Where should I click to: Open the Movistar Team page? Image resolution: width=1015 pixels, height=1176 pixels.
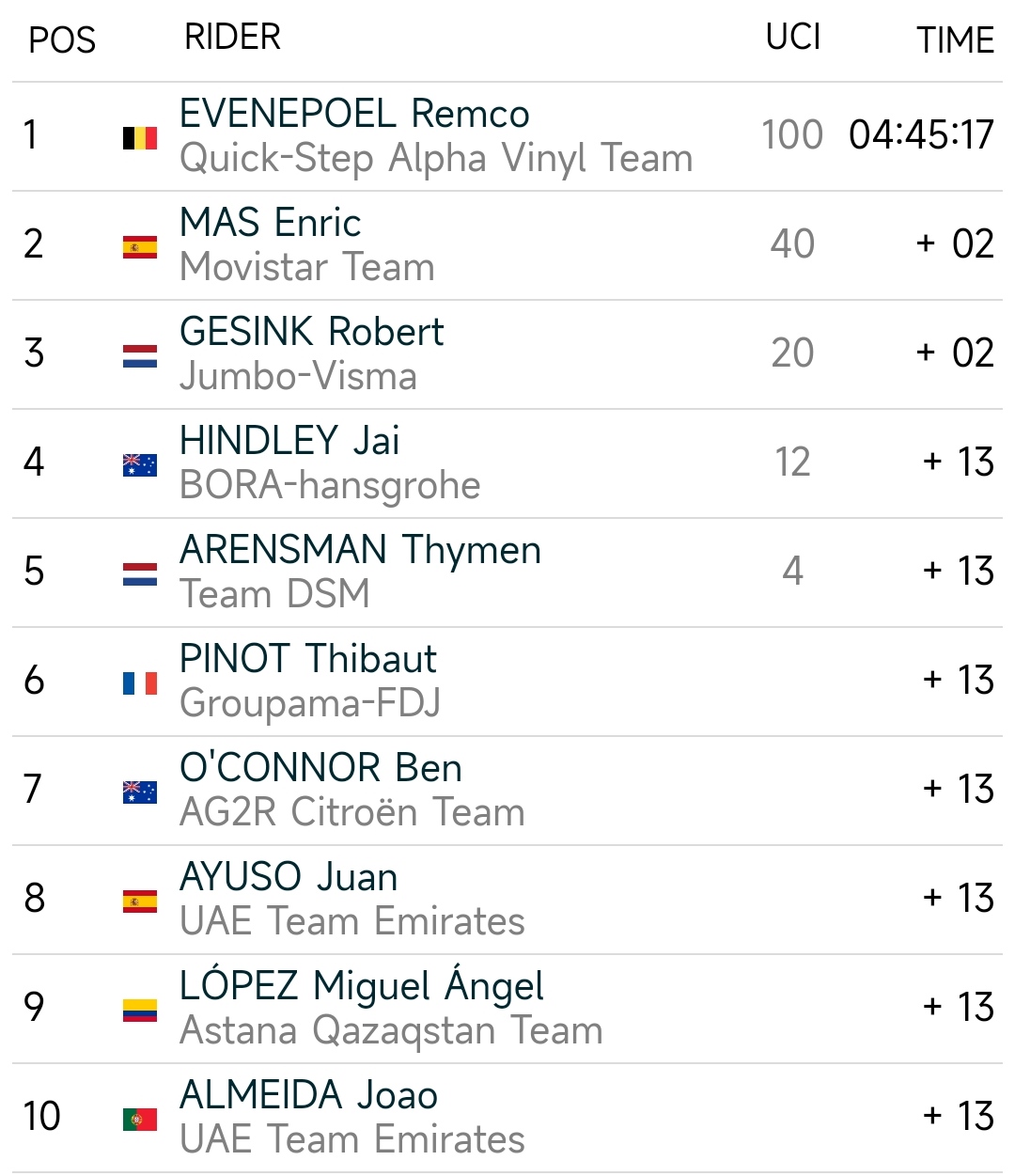307,268
